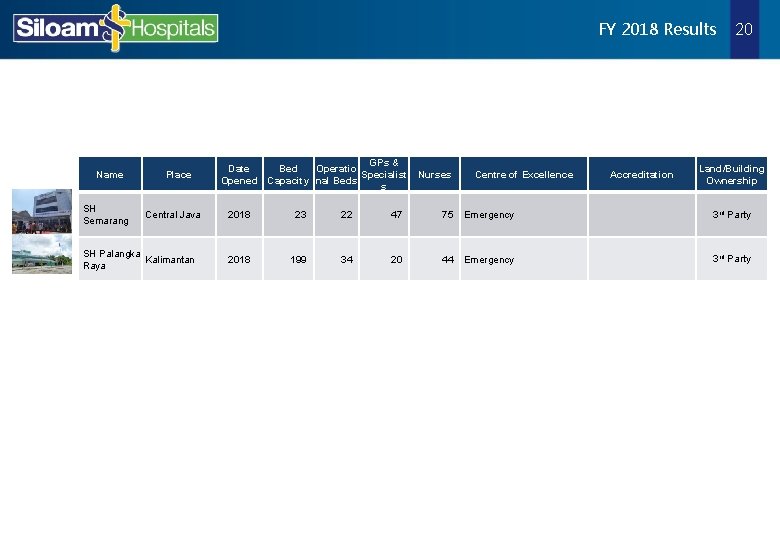Click the 2018 date in SH Semarang row
Screen dimensions: 780x540
tap(239, 215)
